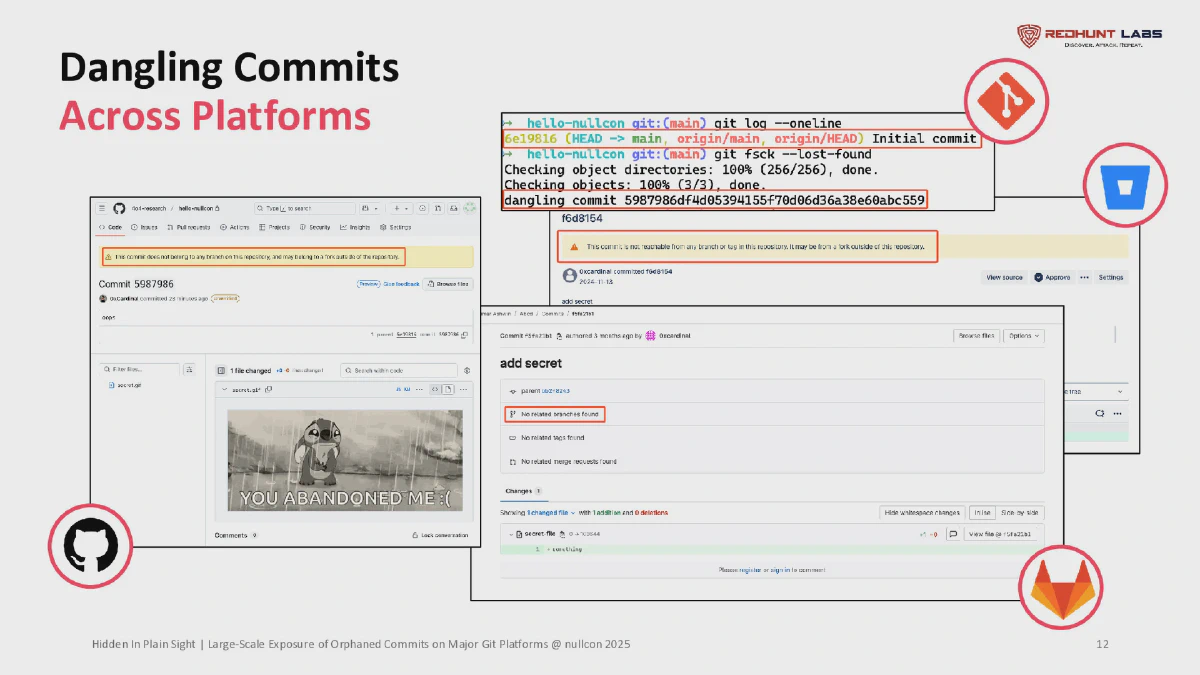Click the GitLab View file button
Viewport: 1200px width, 675px height.
click(x=1000, y=534)
